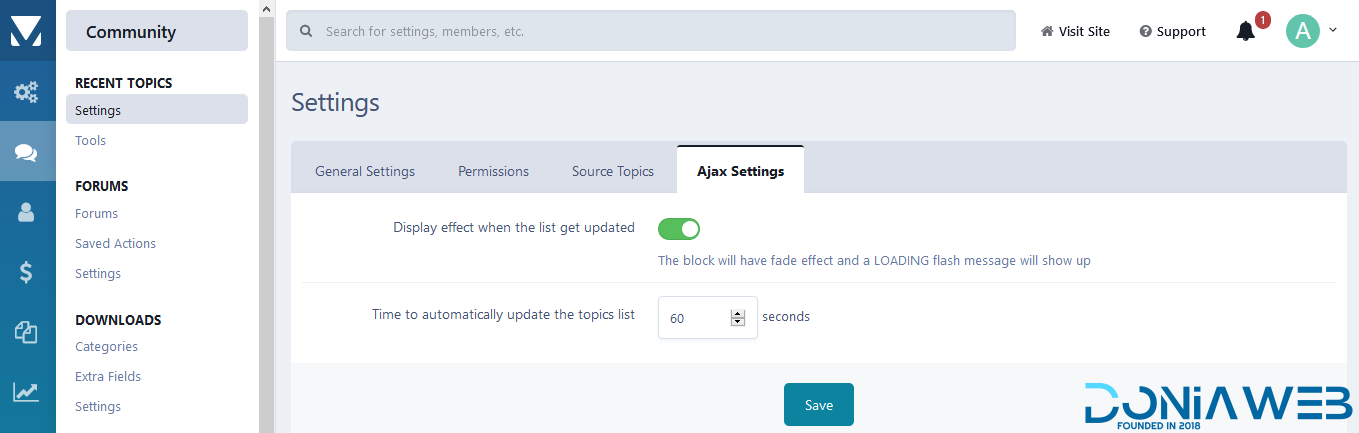The width and height of the screenshot is (1359, 433).
Task: Open the Source Topics tab
Action: (x=613, y=171)
